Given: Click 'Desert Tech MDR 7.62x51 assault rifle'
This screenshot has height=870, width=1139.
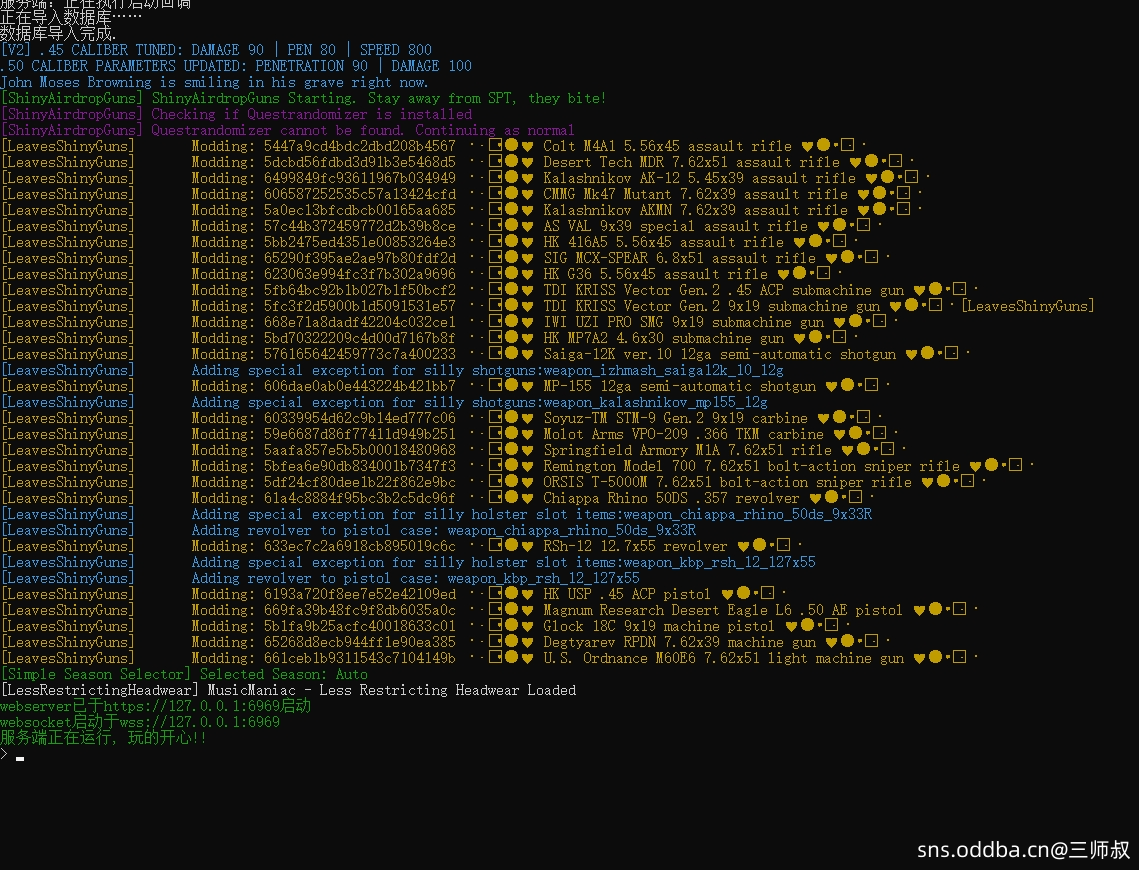Looking at the screenshot, I should [692, 162].
